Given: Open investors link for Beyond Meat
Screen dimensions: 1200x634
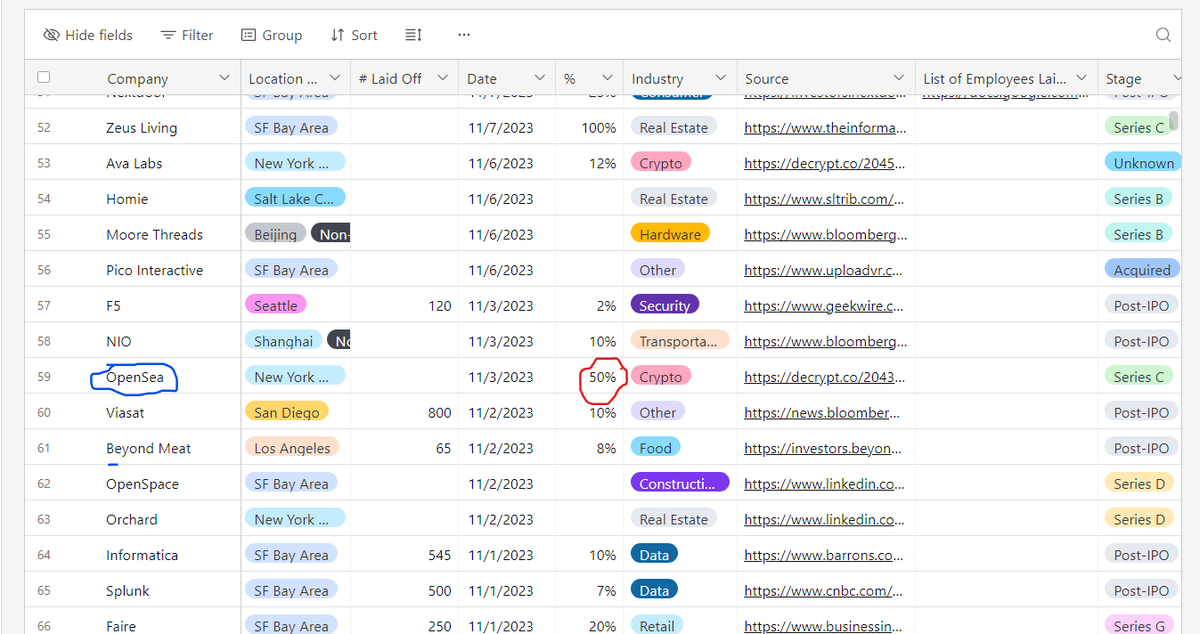Looking at the screenshot, I should point(824,448).
